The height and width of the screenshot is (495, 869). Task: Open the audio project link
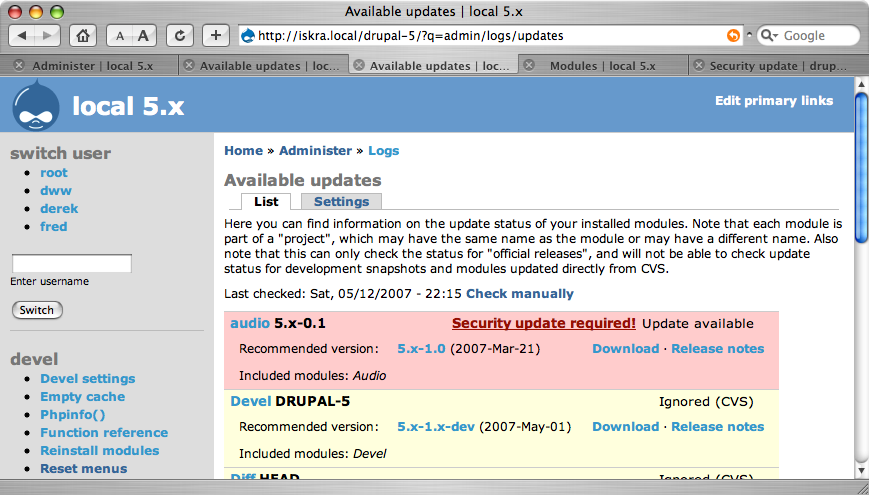tap(250, 324)
